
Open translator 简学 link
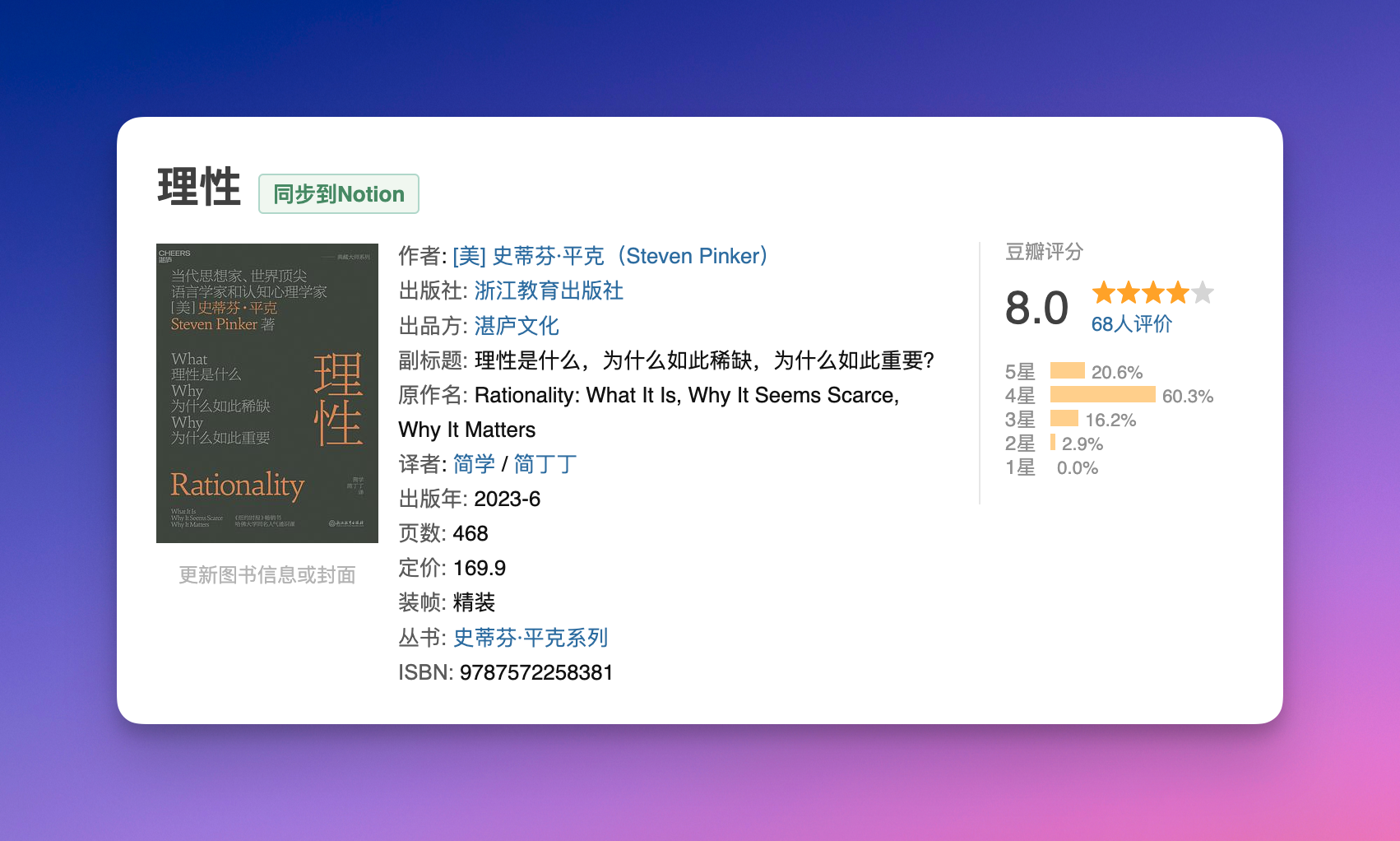474,464
